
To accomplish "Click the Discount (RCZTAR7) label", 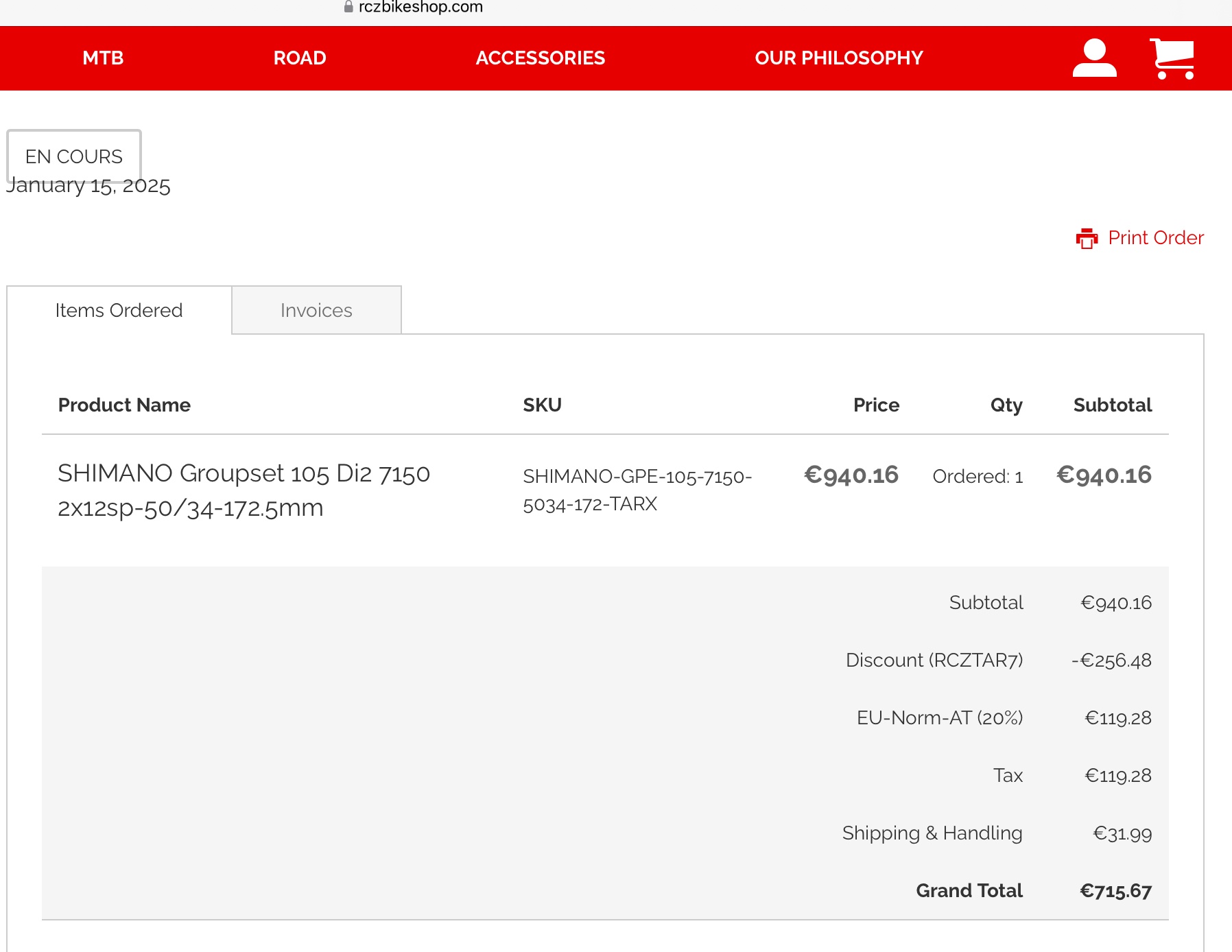I will (934, 661).
